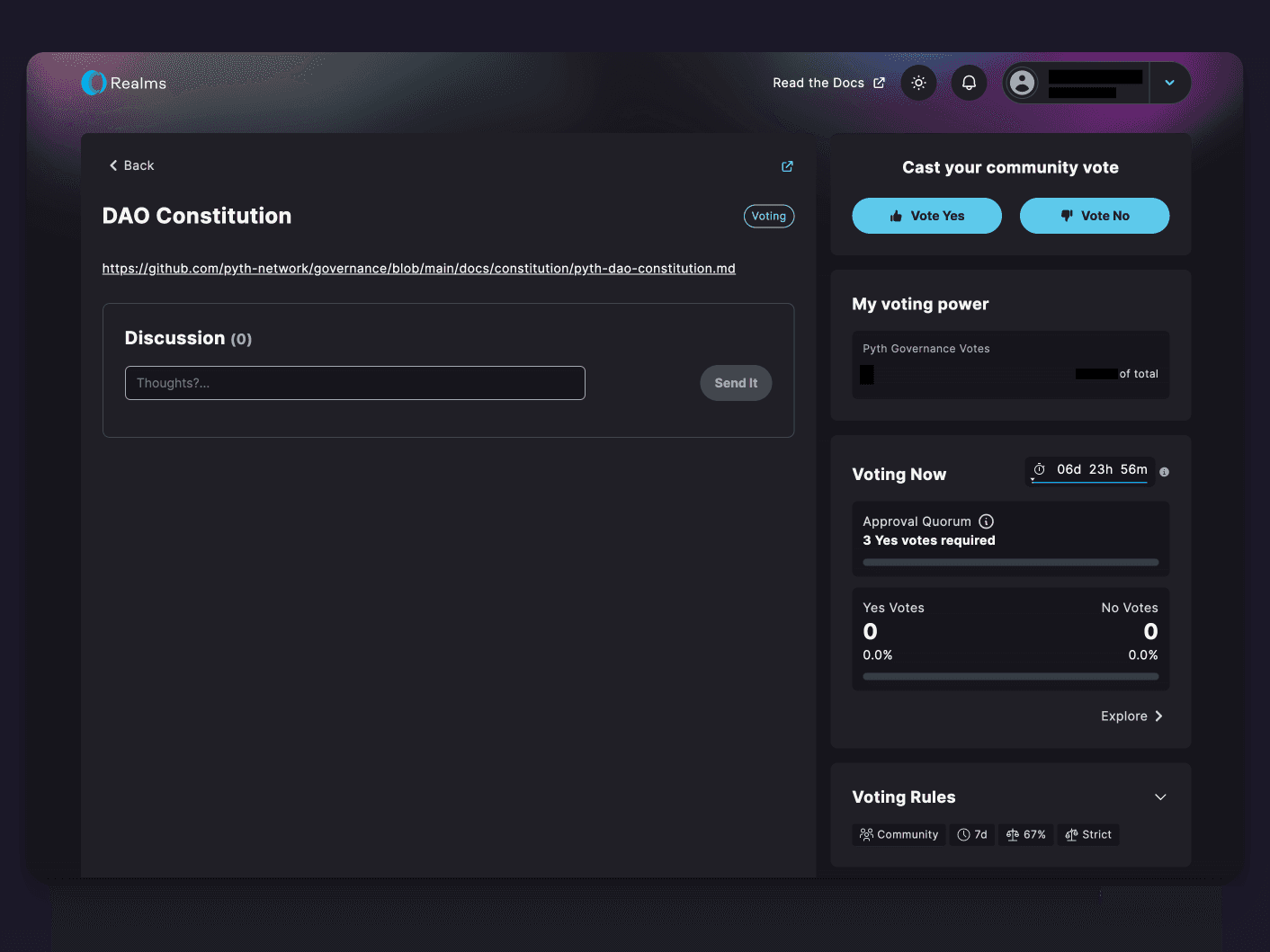Click the Realms logo icon

coord(94,82)
